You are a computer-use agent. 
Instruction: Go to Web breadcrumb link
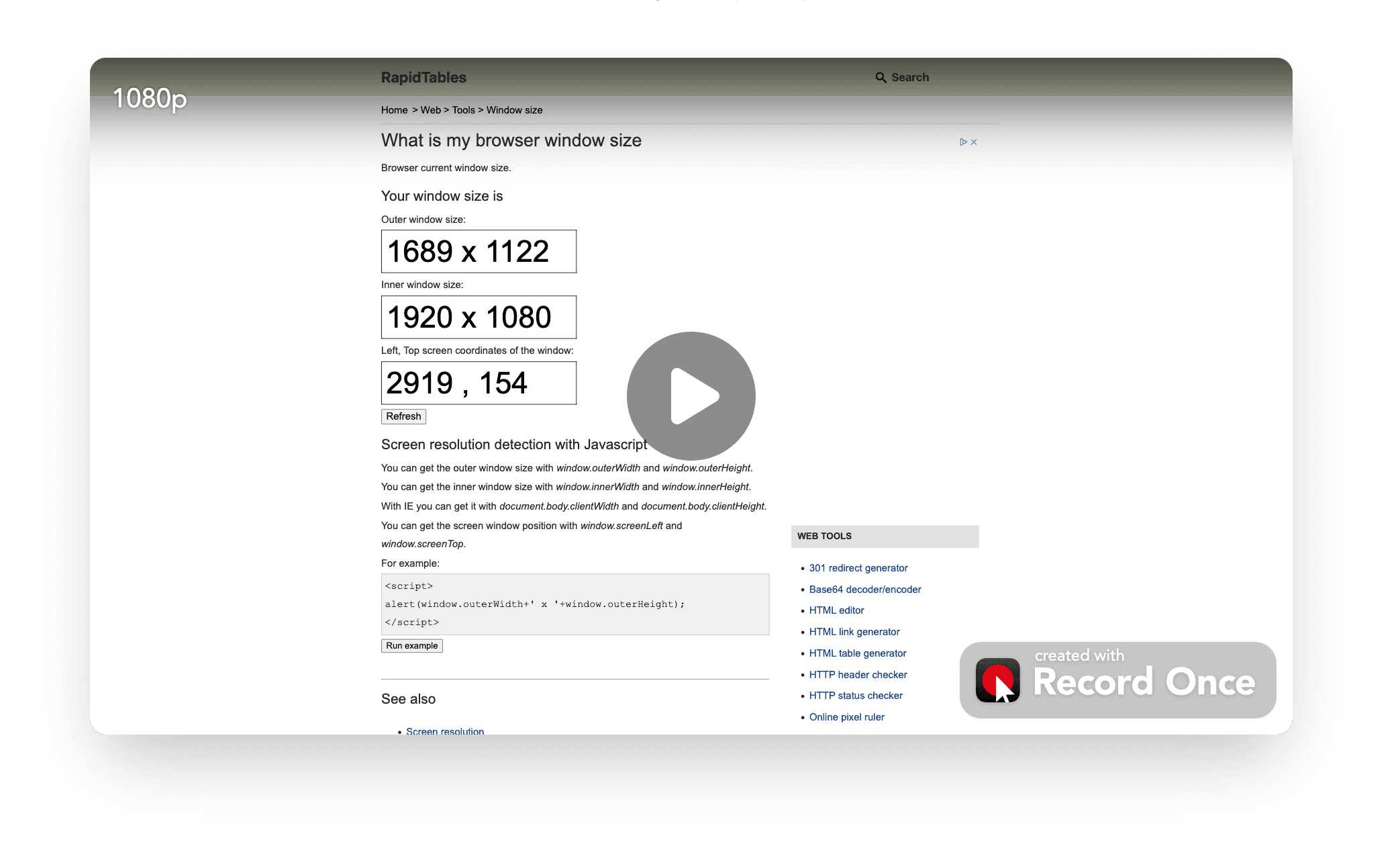click(430, 110)
